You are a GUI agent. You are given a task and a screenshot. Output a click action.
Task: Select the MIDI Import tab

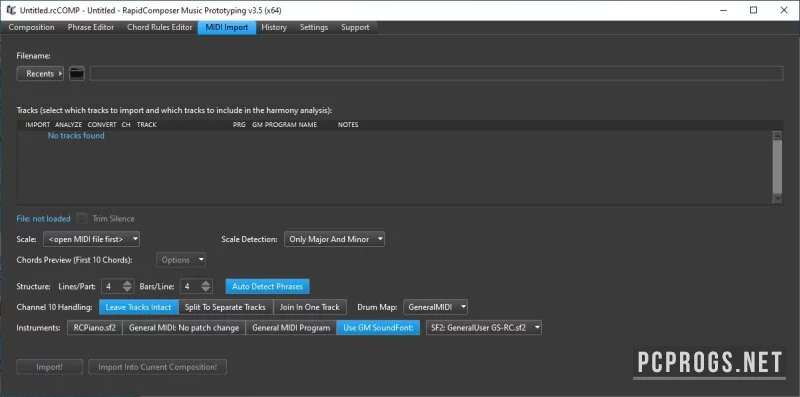227,28
